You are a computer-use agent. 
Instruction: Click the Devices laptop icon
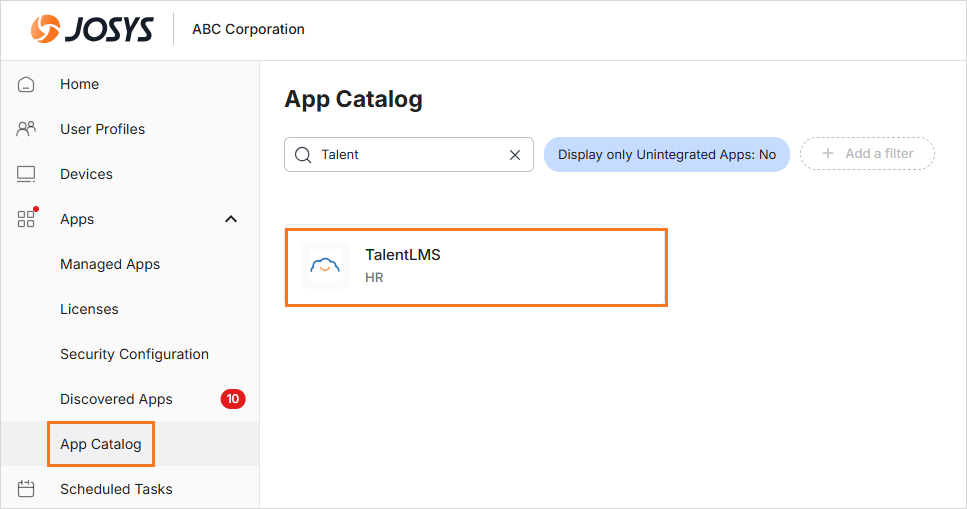26,174
